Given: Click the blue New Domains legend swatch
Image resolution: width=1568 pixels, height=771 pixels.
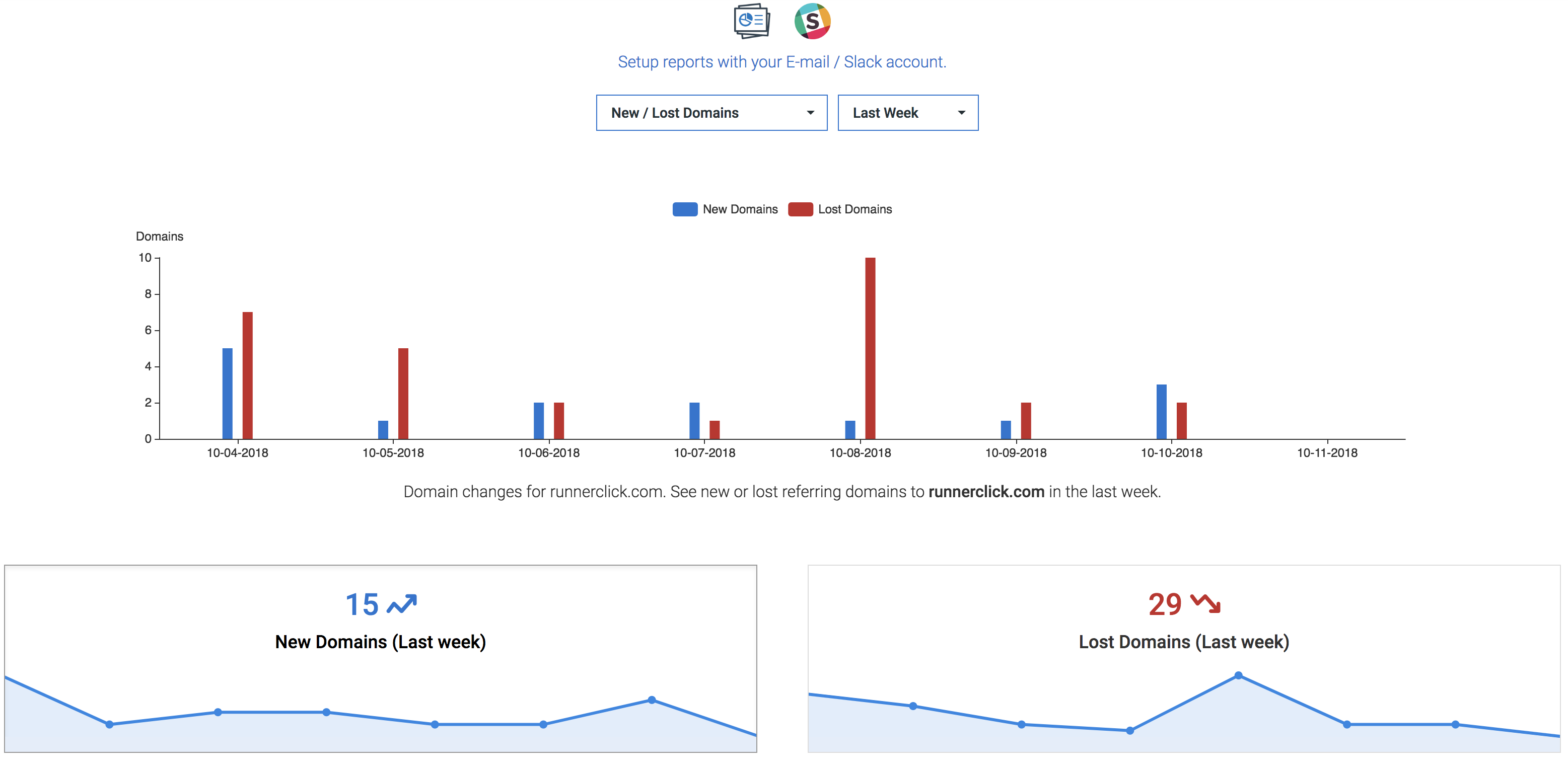Looking at the screenshot, I should pyautogui.click(x=685, y=209).
